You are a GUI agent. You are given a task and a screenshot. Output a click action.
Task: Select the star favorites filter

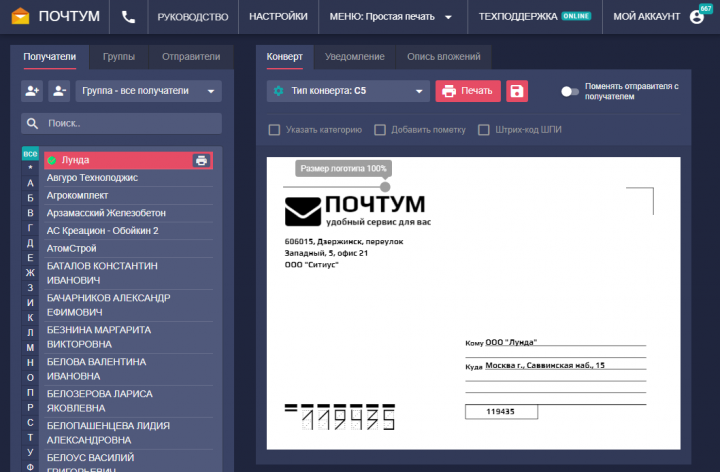pos(30,168)
